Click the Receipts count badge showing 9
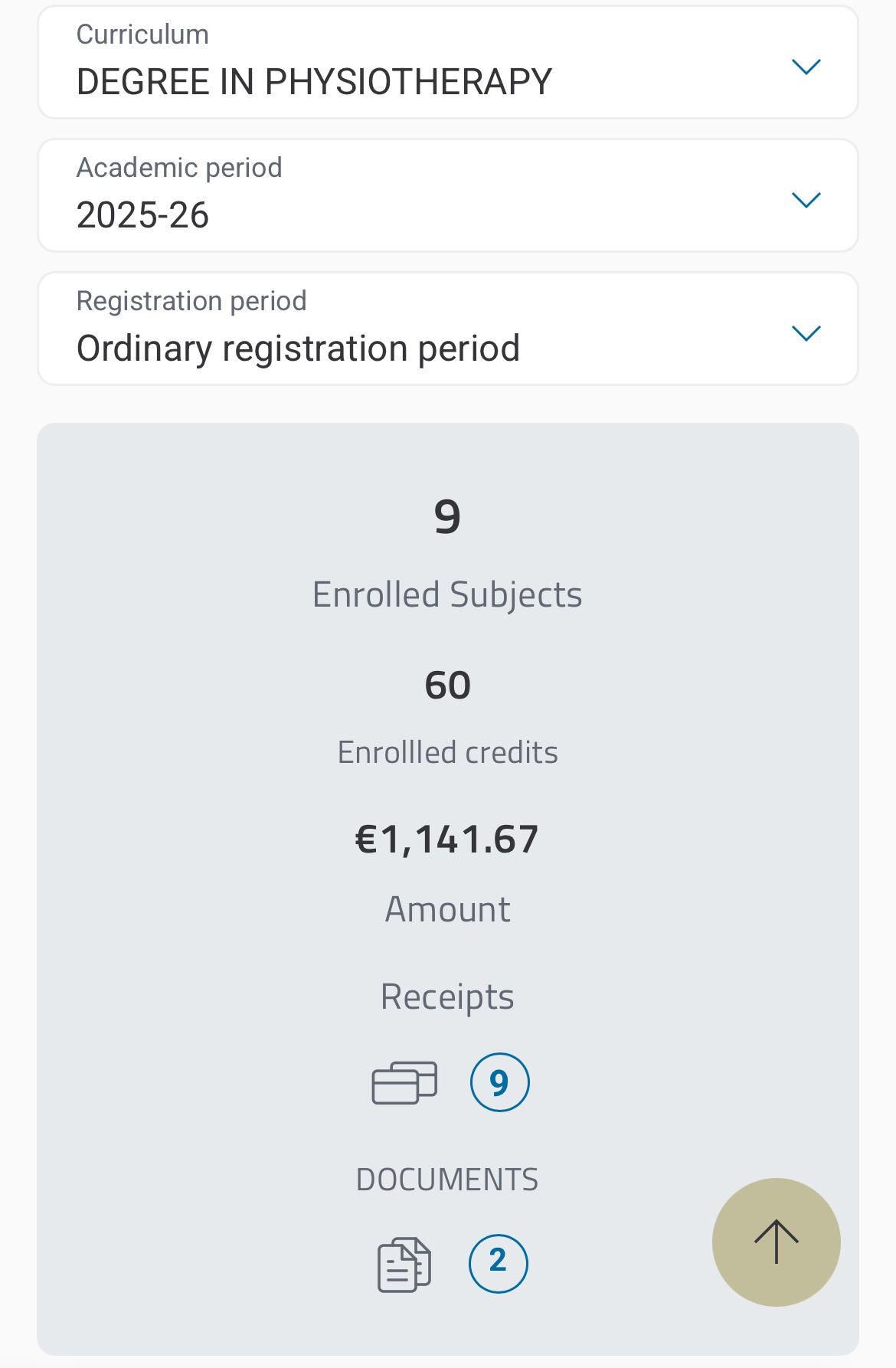896x1368 pixels. tap(499, 1082)
